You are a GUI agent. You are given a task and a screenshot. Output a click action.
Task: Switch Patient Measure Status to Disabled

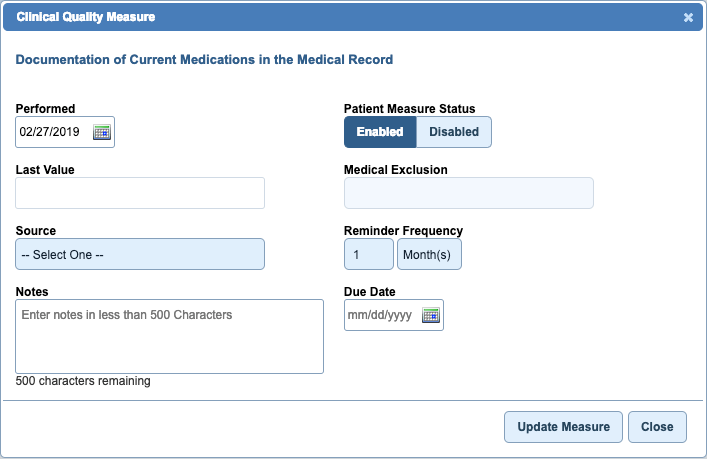point(454,132)
